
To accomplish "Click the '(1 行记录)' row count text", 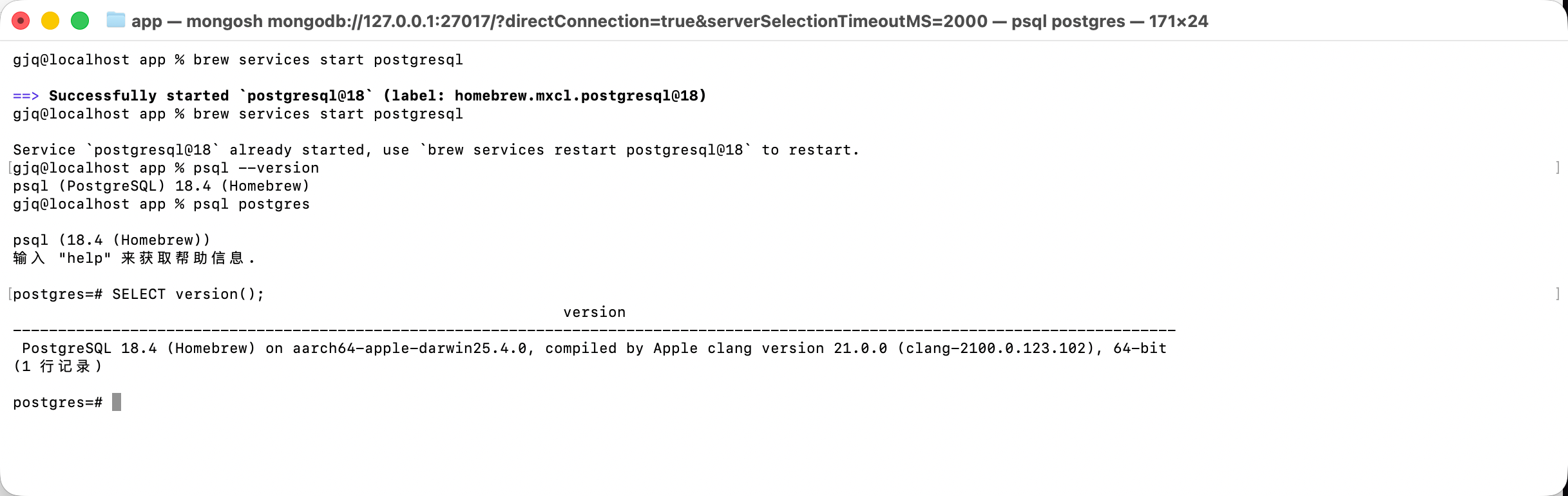I will (x=58, y=367).
